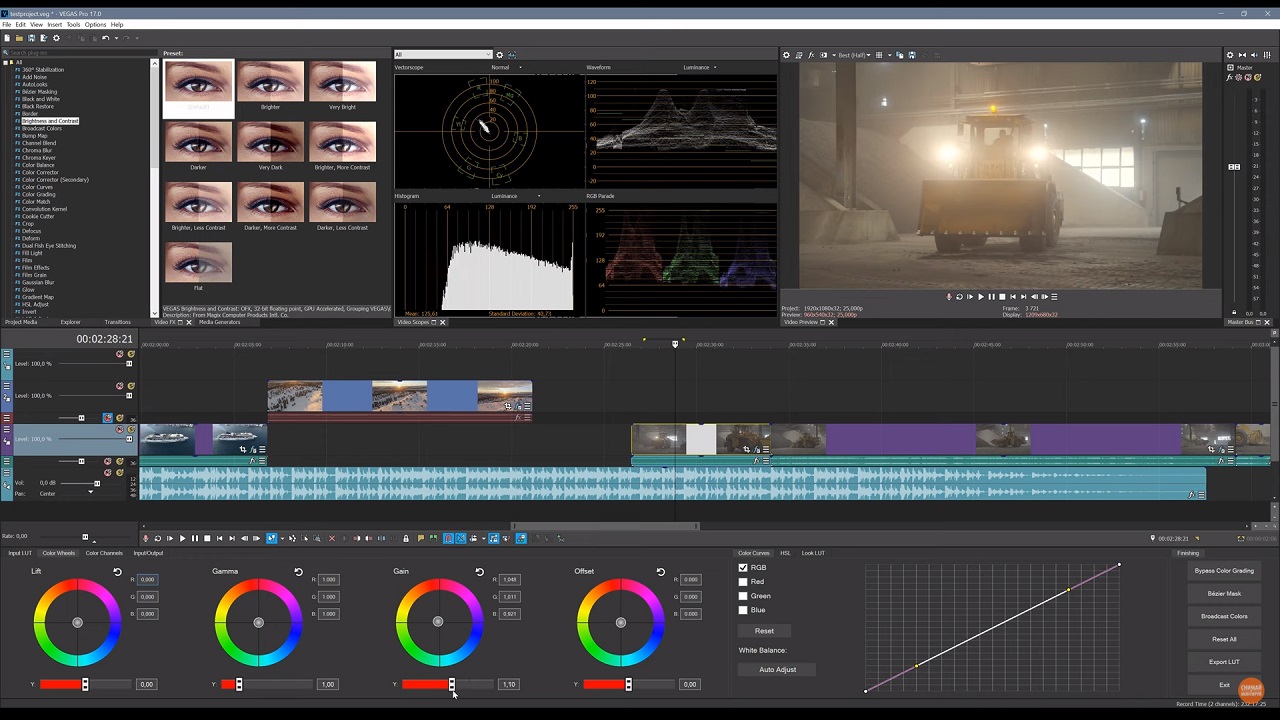This screenshot has width=1280, height=720.
Task: Open the video scopes 'All' dropdown
Action: 443,55
